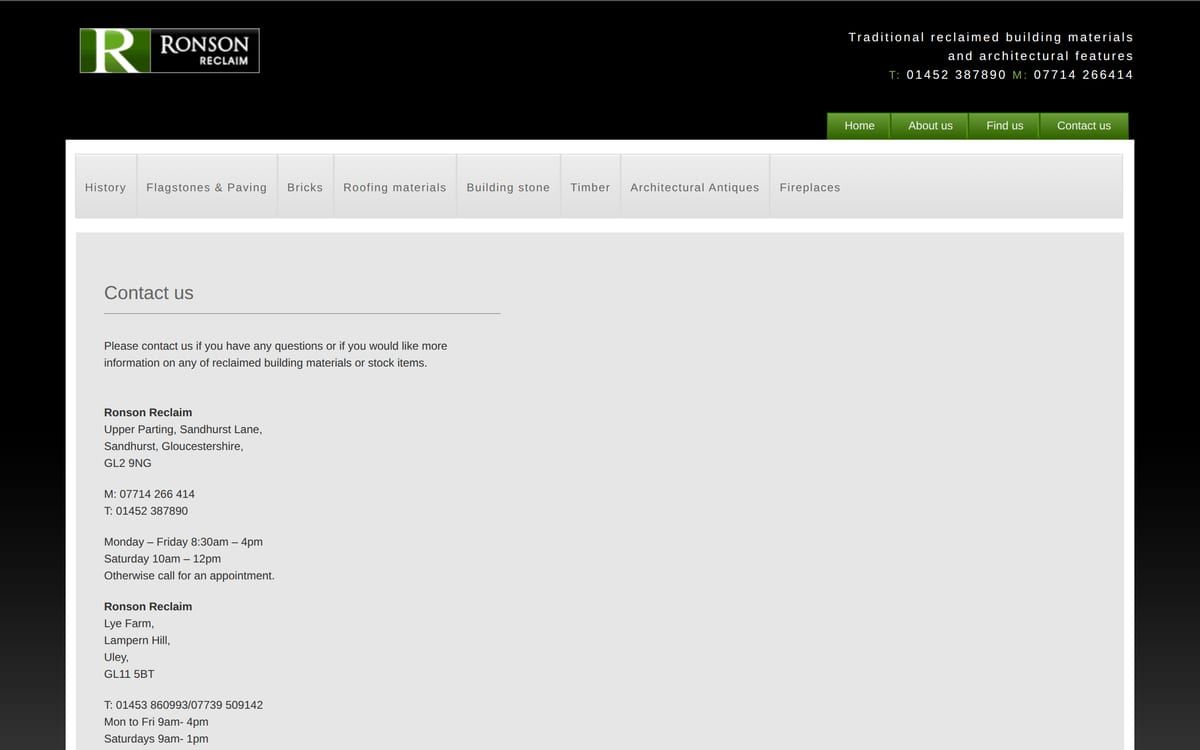Screen dimensions: 1200x750
Task: Click the 'Please contact us' intro paragraph
Action: tap(276, 354)
